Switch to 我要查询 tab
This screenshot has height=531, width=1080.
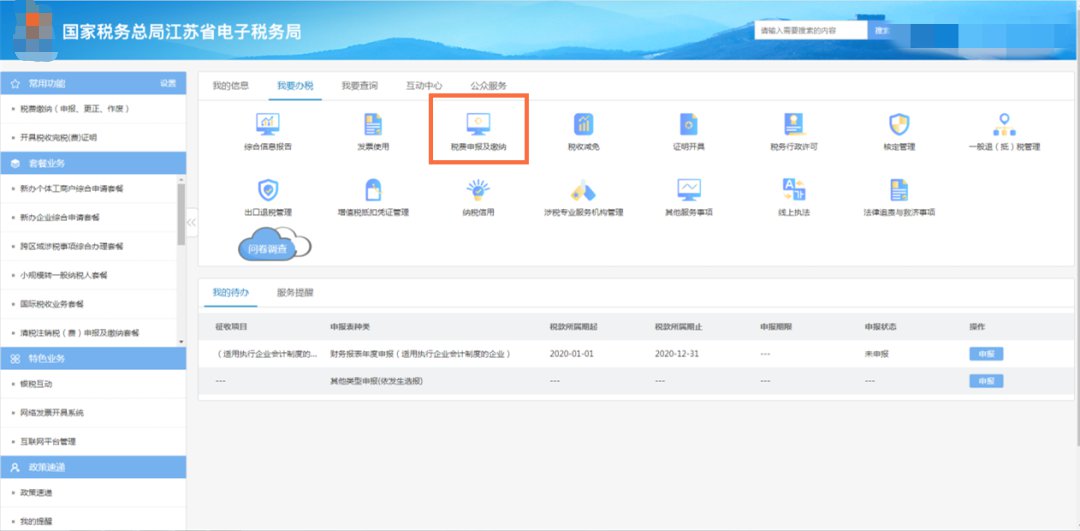click(x=359, y=85)
